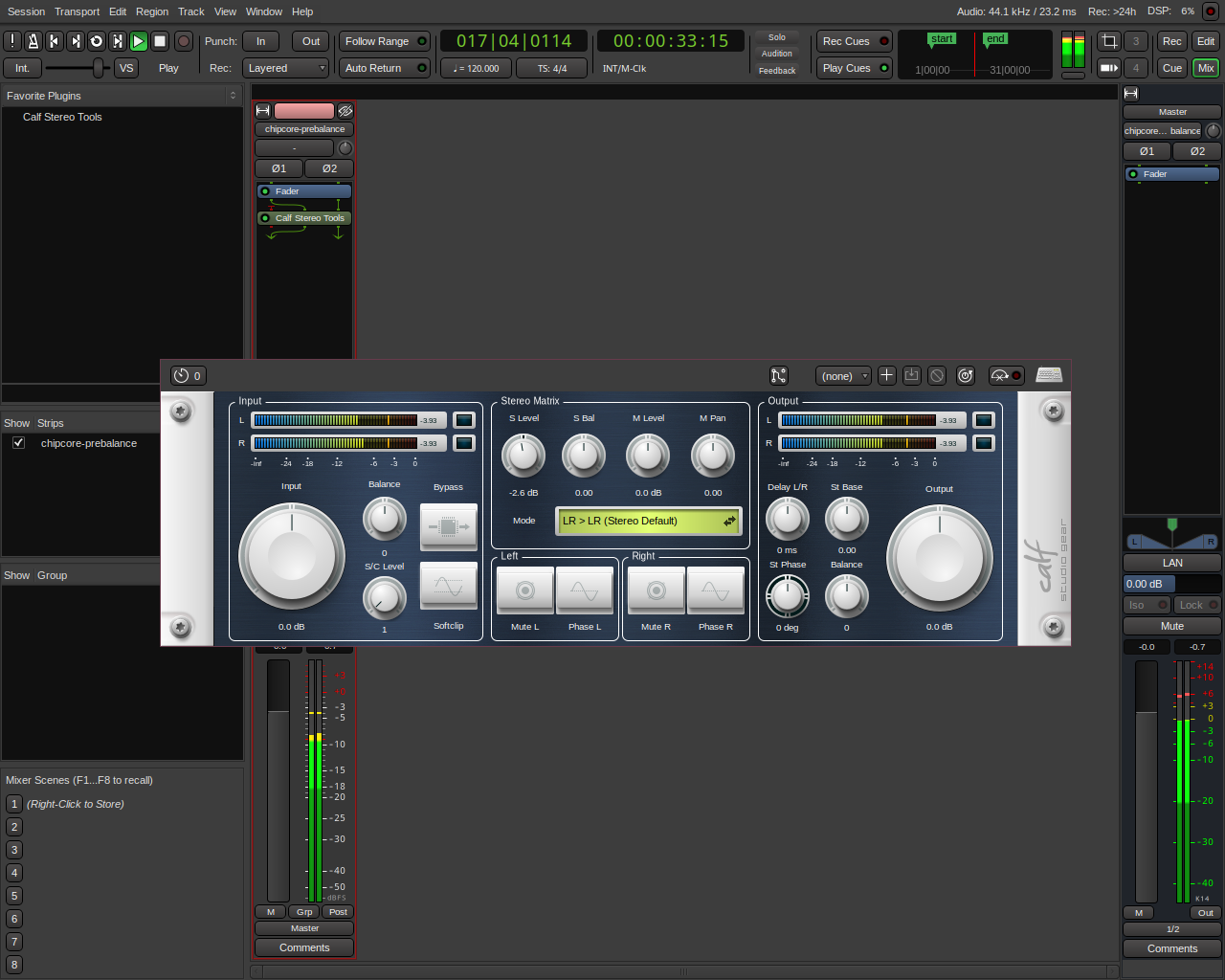1225x980 pixels.
Task: Switch to the Mix window button
Action: pyautogui.click(x=1206, y=68)
